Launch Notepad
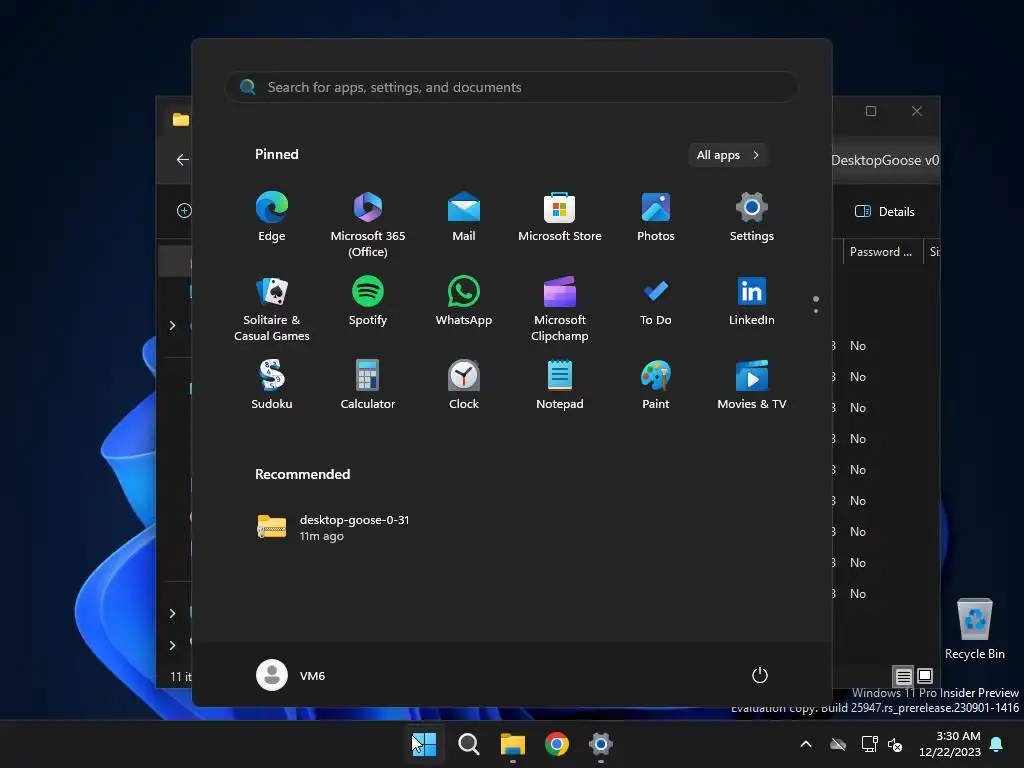The height and width of the screenshot is (768, 1024). 560,385
